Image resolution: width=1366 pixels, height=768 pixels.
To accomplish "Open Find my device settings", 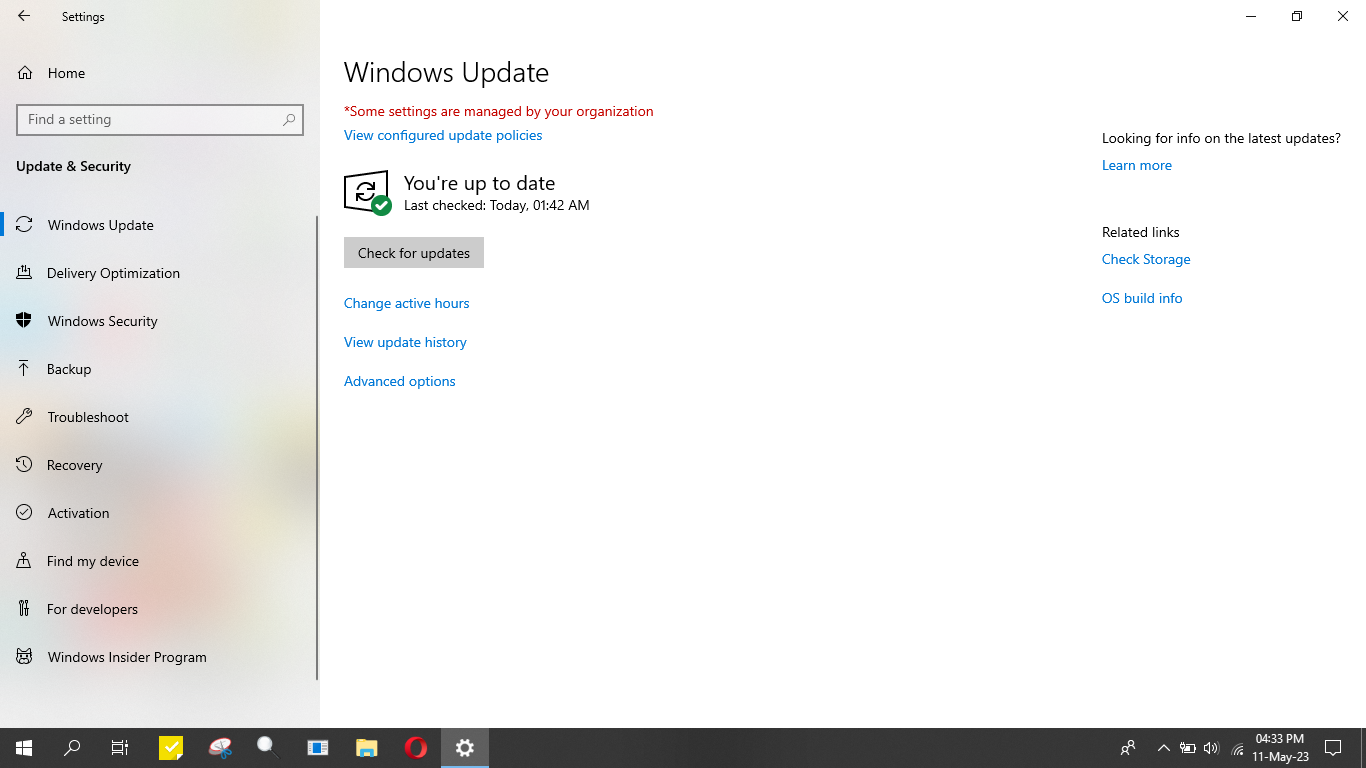I will point(160,561).
